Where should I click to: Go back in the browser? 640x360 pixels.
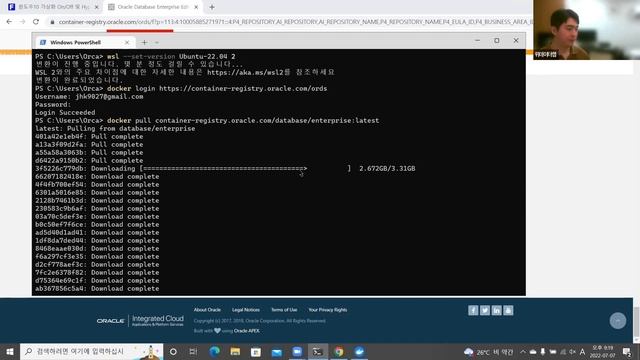(9, 22)
